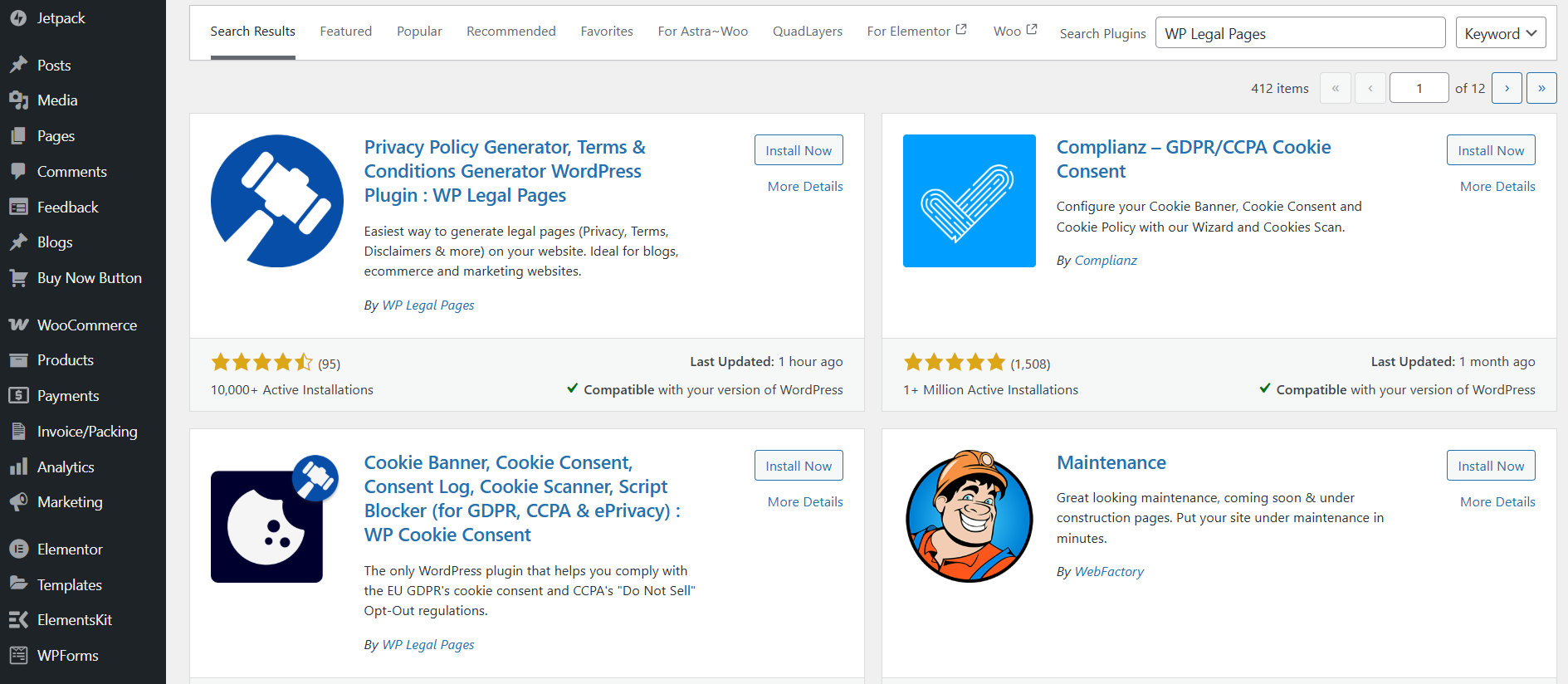Click the Comments bubble icon
Viewport: 1568px width, 684px height.
coord(18,172)
